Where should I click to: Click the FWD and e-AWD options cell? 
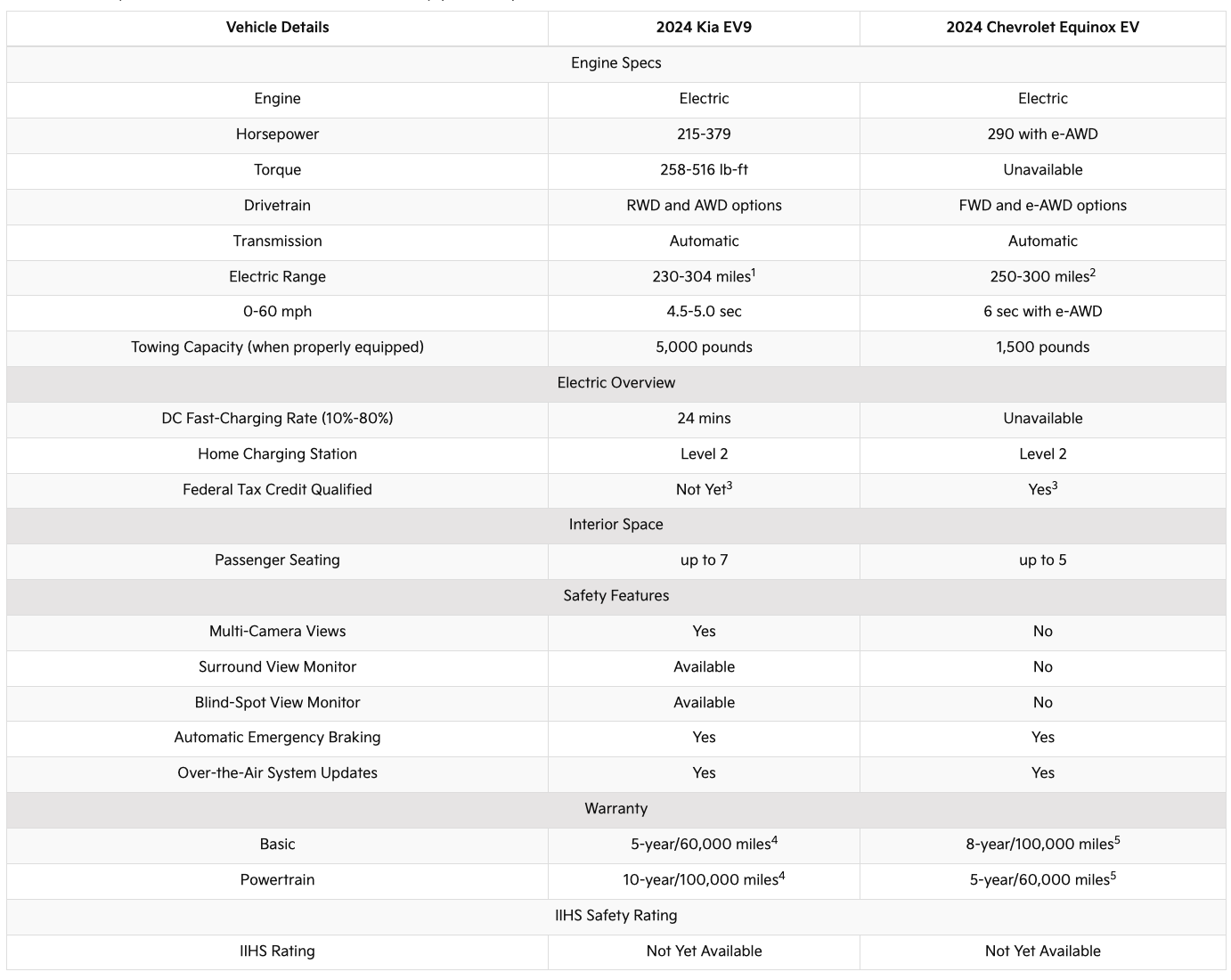click(1042, 206)
